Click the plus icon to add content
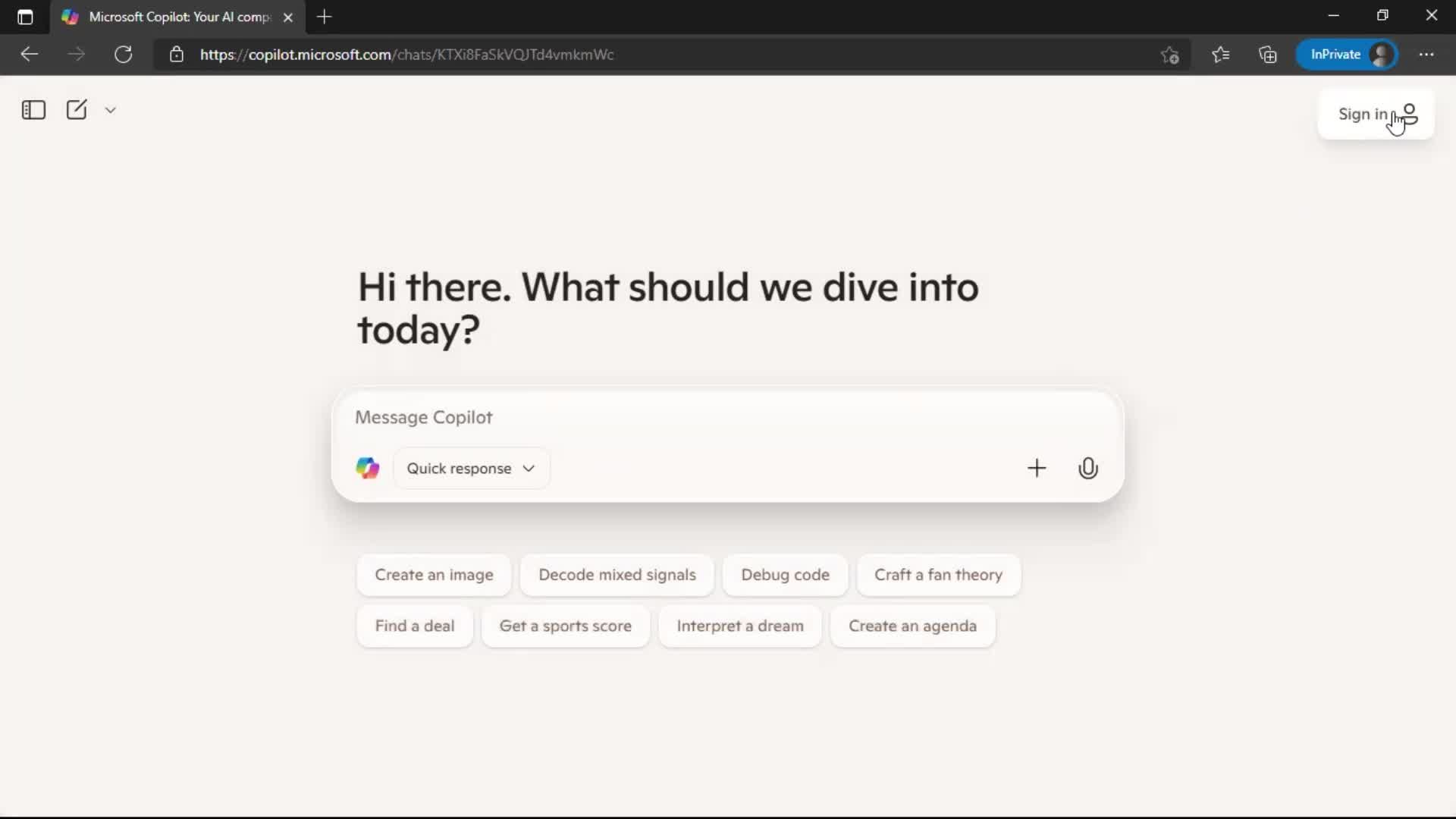The height and width of the screenshot is (819, 1456). coord(1037,468)
